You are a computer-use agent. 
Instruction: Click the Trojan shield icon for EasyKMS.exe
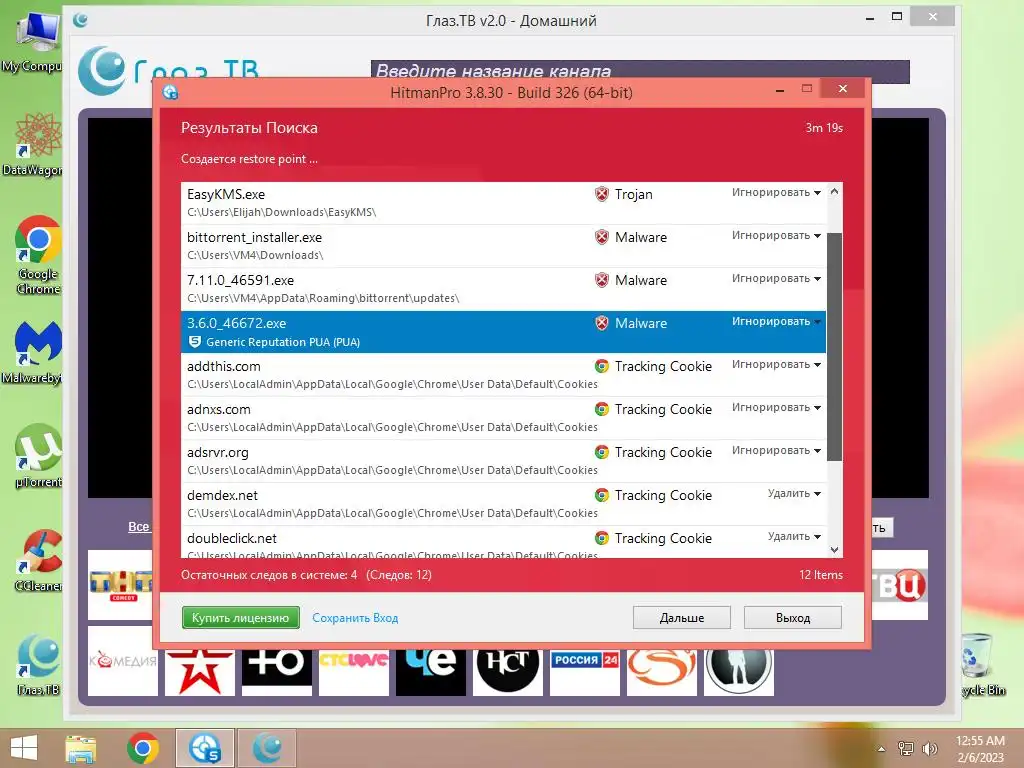pyautogui.click(x=601, y=194)
